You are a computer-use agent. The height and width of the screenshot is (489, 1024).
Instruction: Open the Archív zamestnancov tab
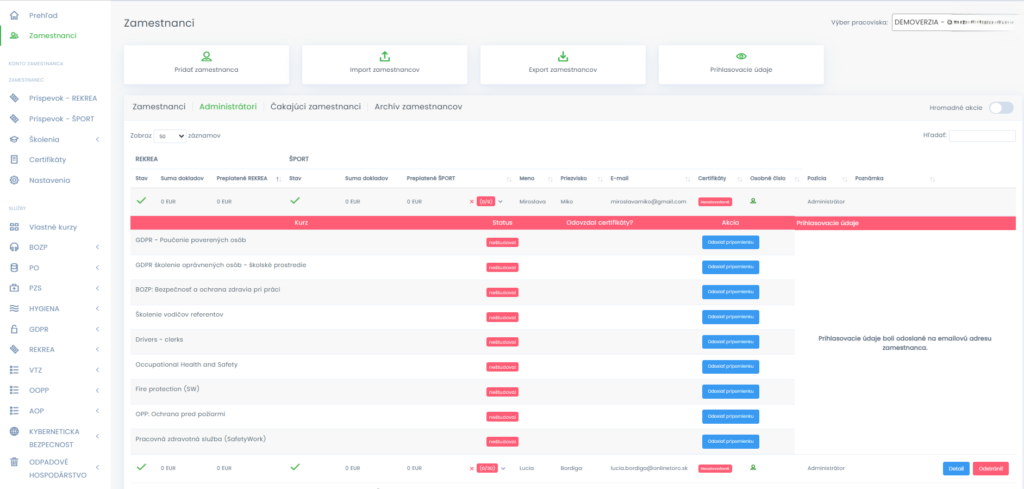click(418, 106)
